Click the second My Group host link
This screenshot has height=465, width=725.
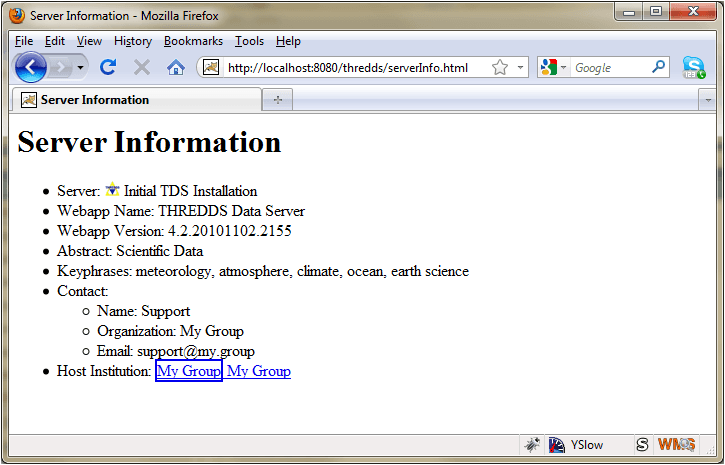pyautogui.click(x=259, y=371)
